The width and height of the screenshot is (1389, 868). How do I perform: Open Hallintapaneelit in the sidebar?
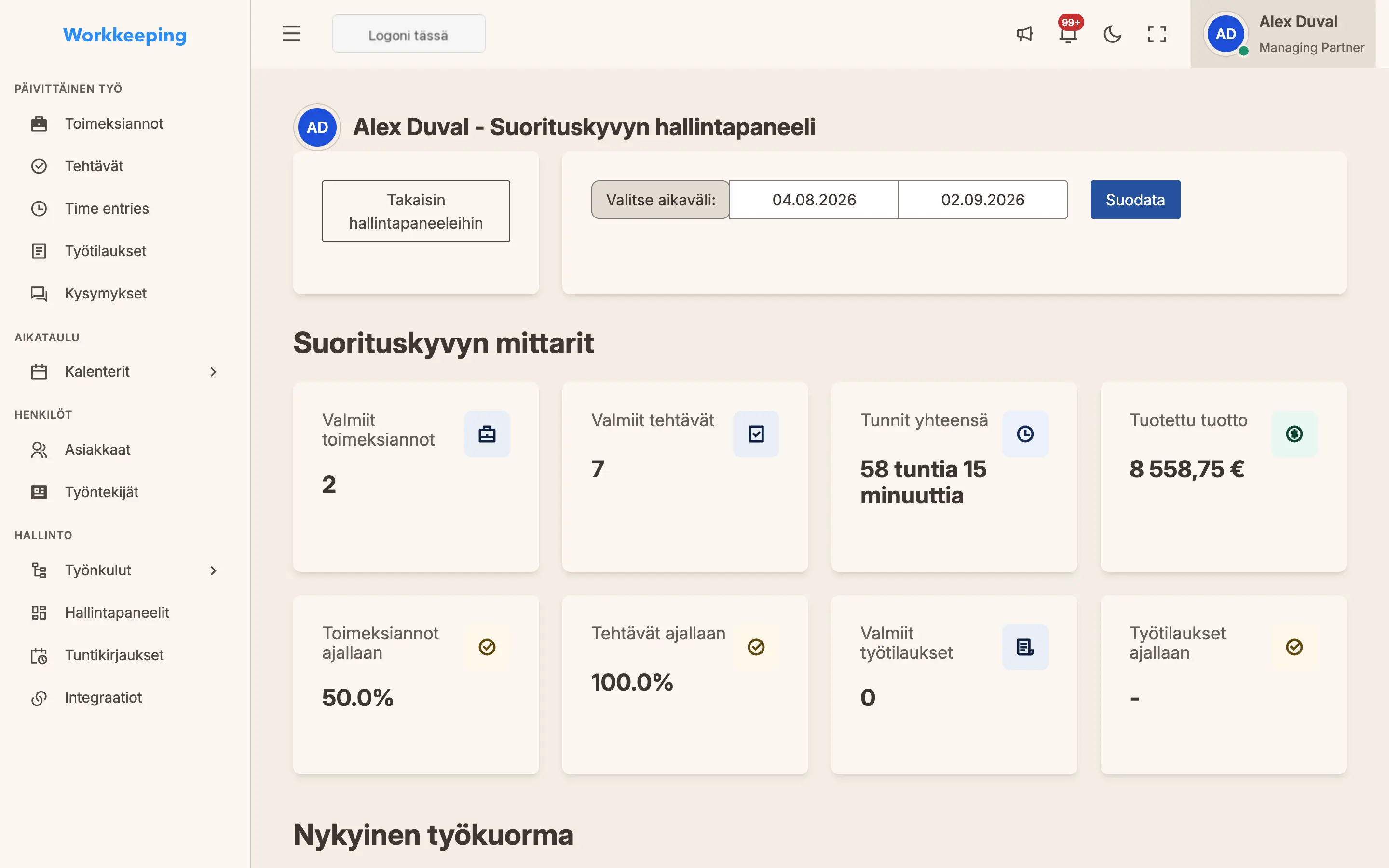124,612
